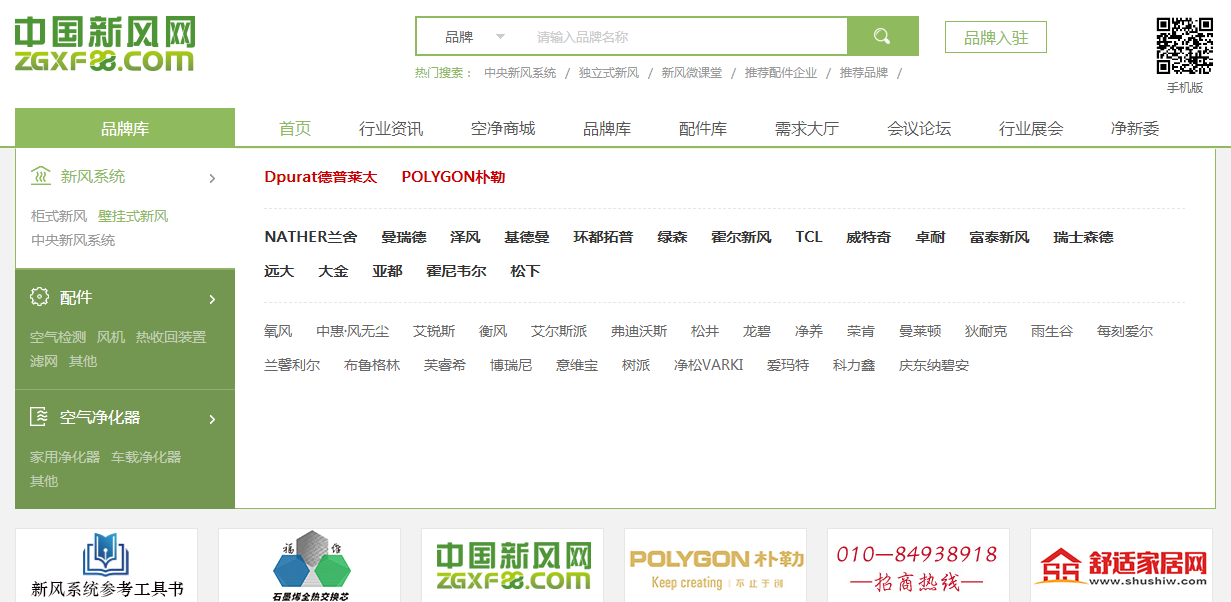Click the red POLYGON朴勒 brand
1231x602 pixels.
tap(453, 177)
